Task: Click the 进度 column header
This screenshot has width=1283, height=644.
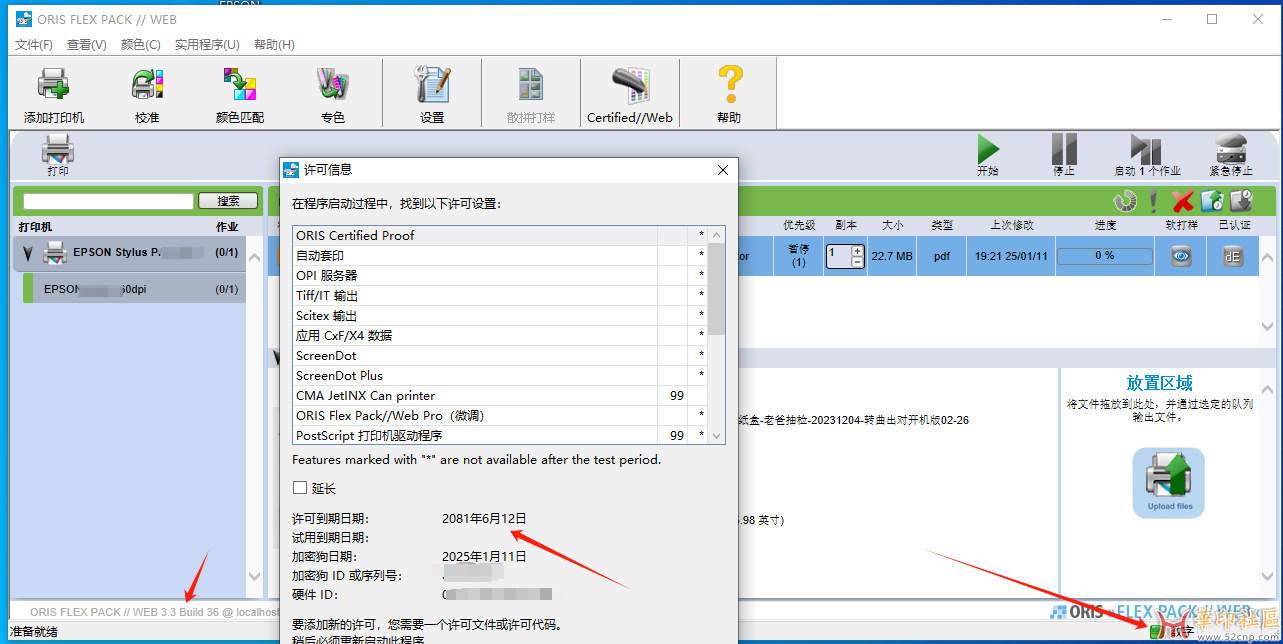Action: 1104,225
